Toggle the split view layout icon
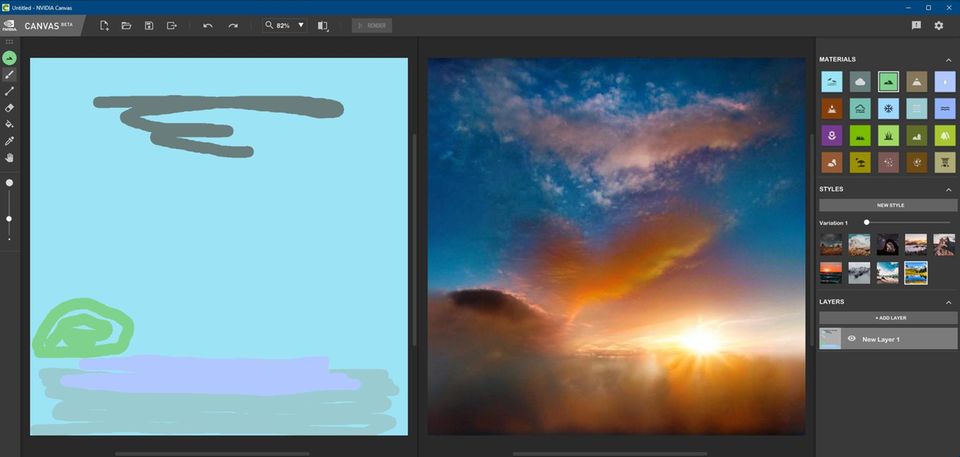 [323, 26]
